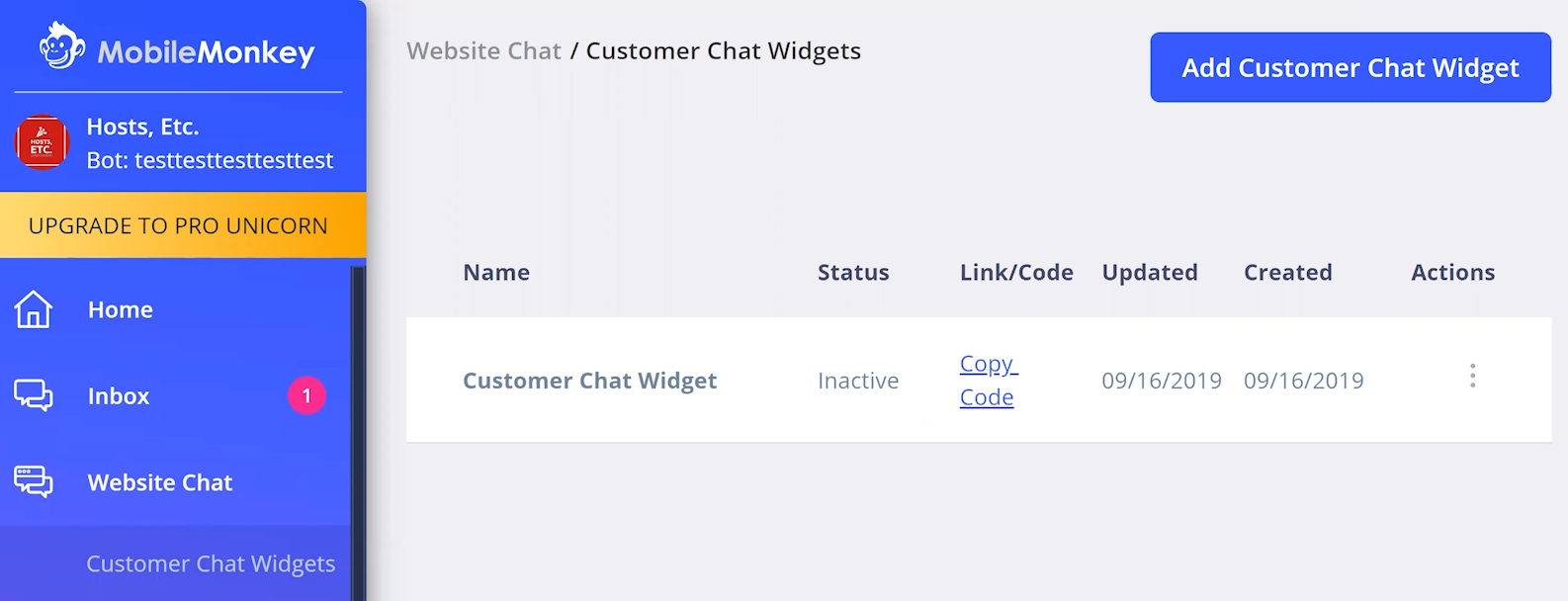Click Website Chat breadcrumb link
This screenshot has width=1568, height=601.
[x=483, y=50]
